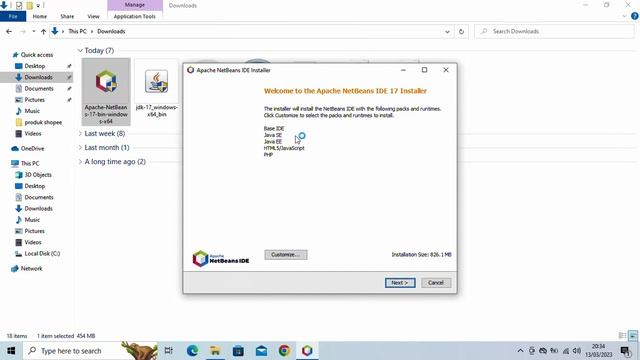Open Explorer help question mark icon

[x=635, y=16]
